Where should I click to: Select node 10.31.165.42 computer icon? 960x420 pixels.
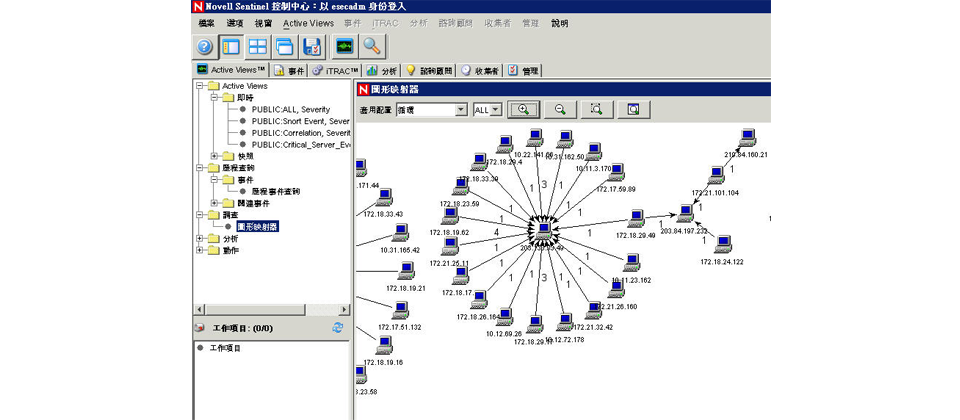(400, 233)
